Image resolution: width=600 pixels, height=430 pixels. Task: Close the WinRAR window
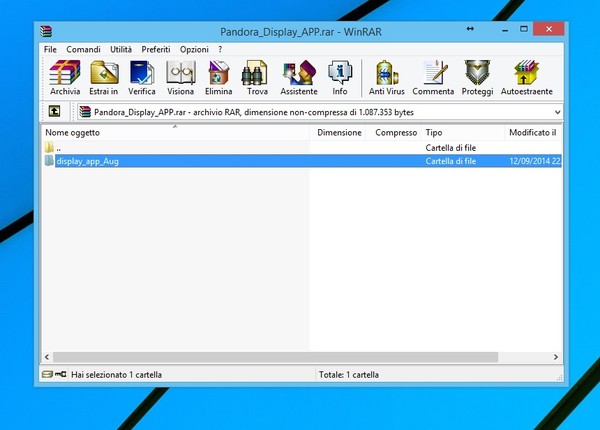point(549,29)
